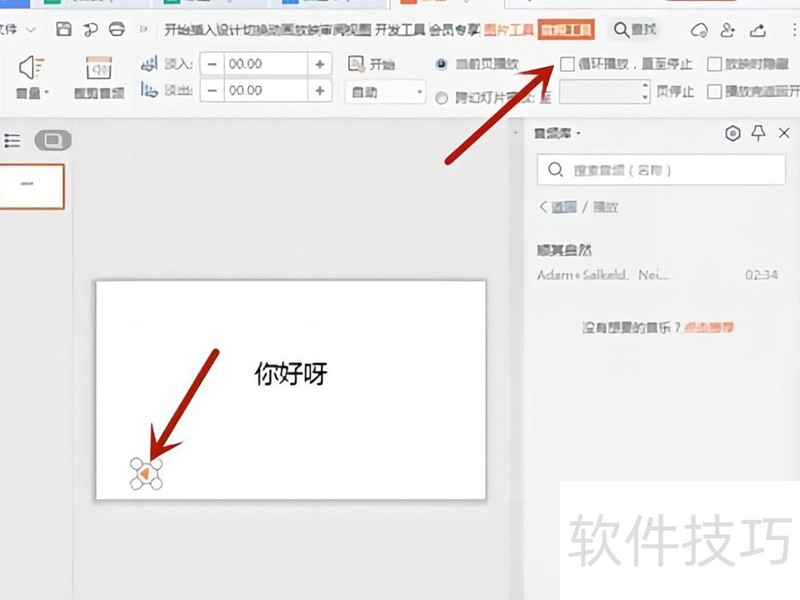
Task: Click the 文件 (File) menu button
Action: coord(8,29)
